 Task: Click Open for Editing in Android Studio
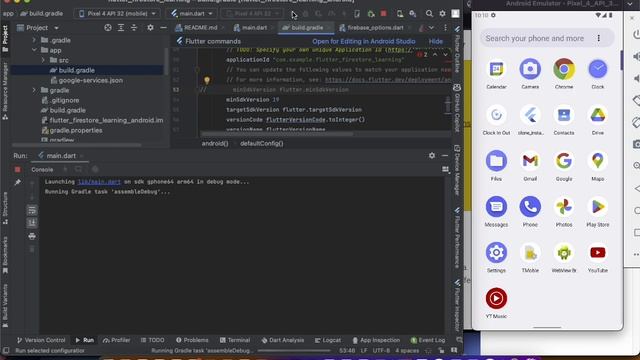364,41
